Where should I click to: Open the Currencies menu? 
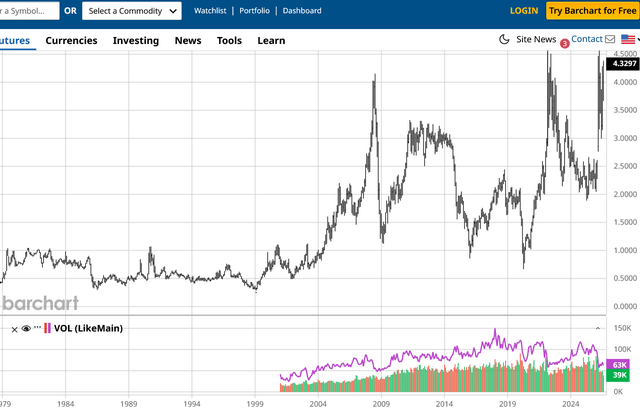71,40
